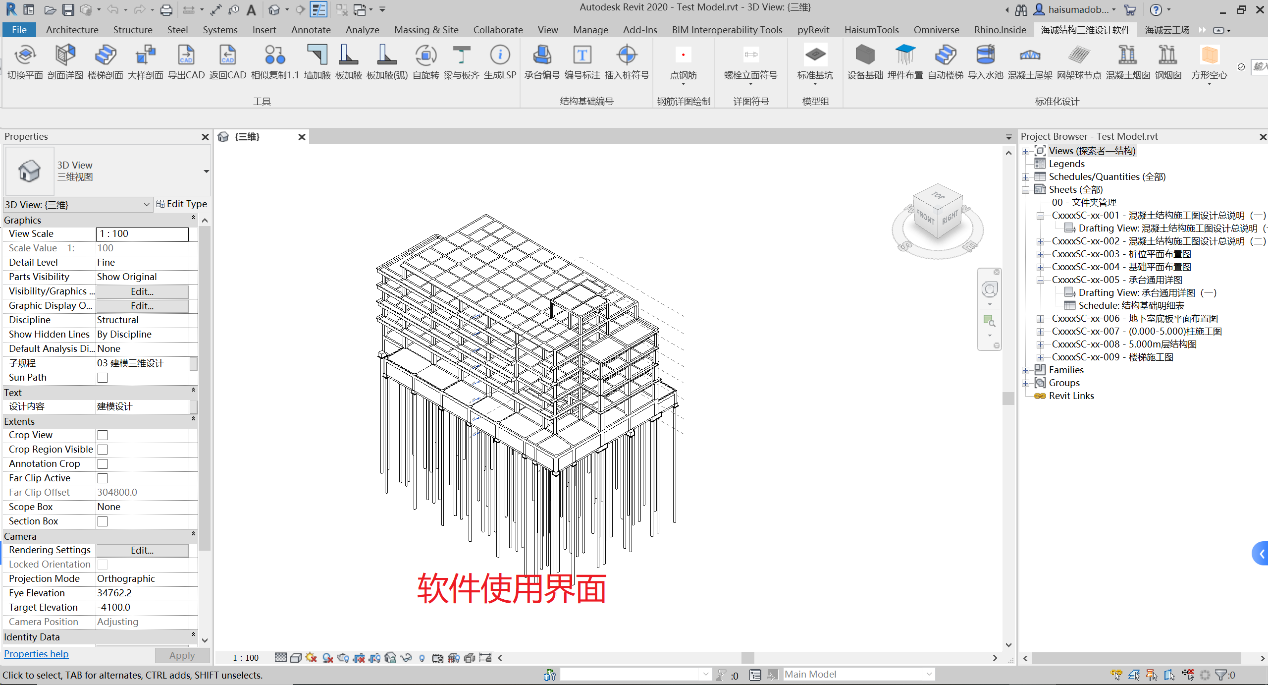Click Edit button for Visibility/Graphics overrides
This screenshot has width=1268, height=685.
[142, 291]
